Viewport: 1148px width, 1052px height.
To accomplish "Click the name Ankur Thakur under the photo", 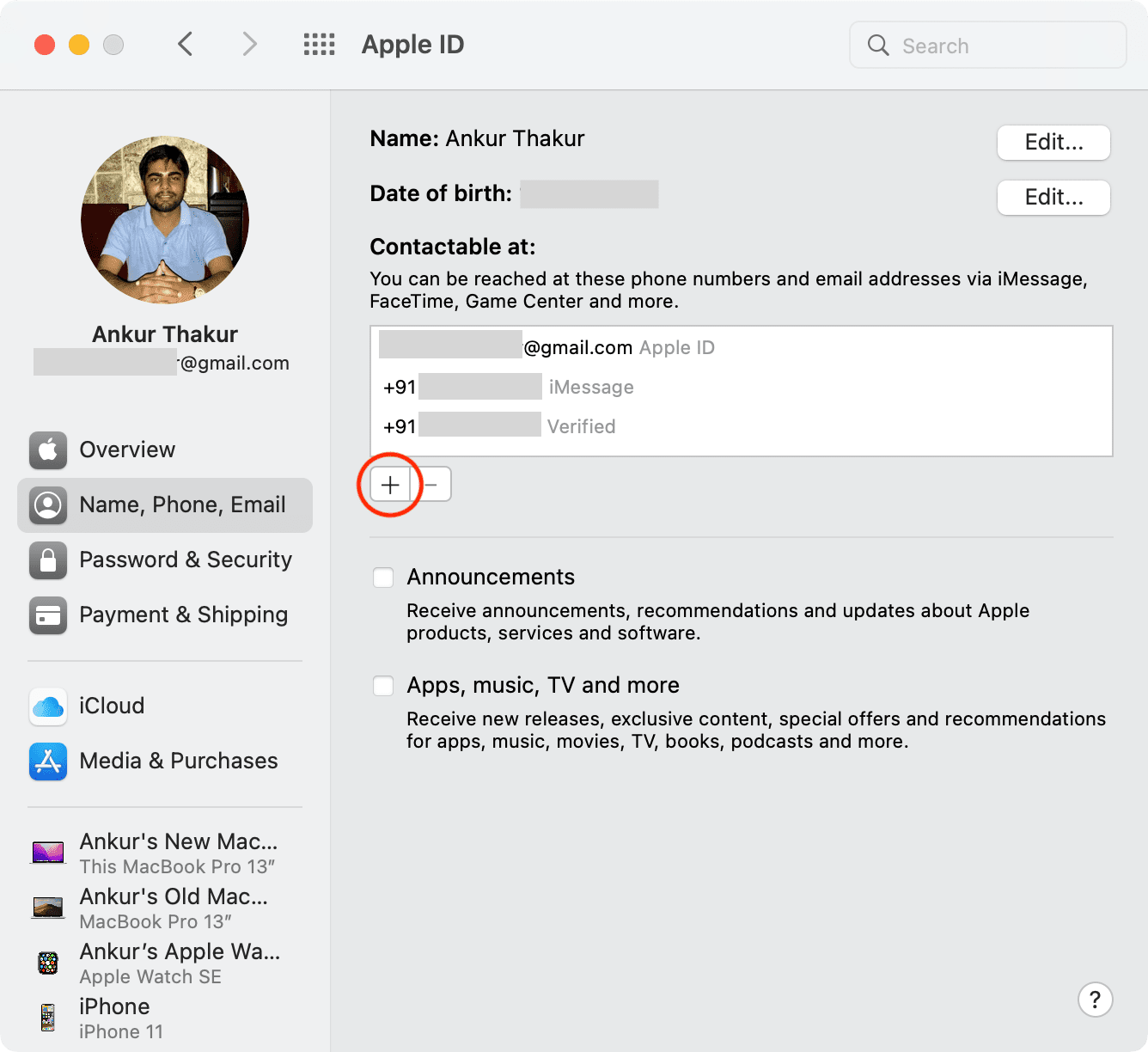I will 165,333.
